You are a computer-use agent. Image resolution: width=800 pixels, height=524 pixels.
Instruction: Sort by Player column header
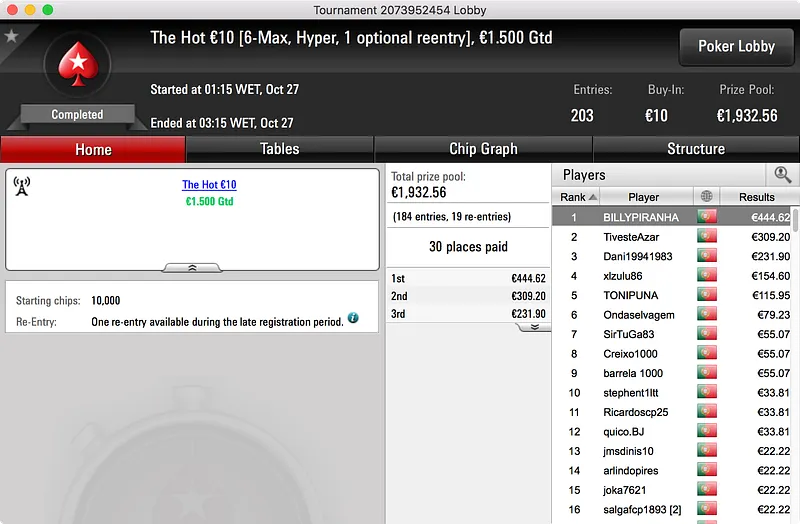click(x=644, y=197)
